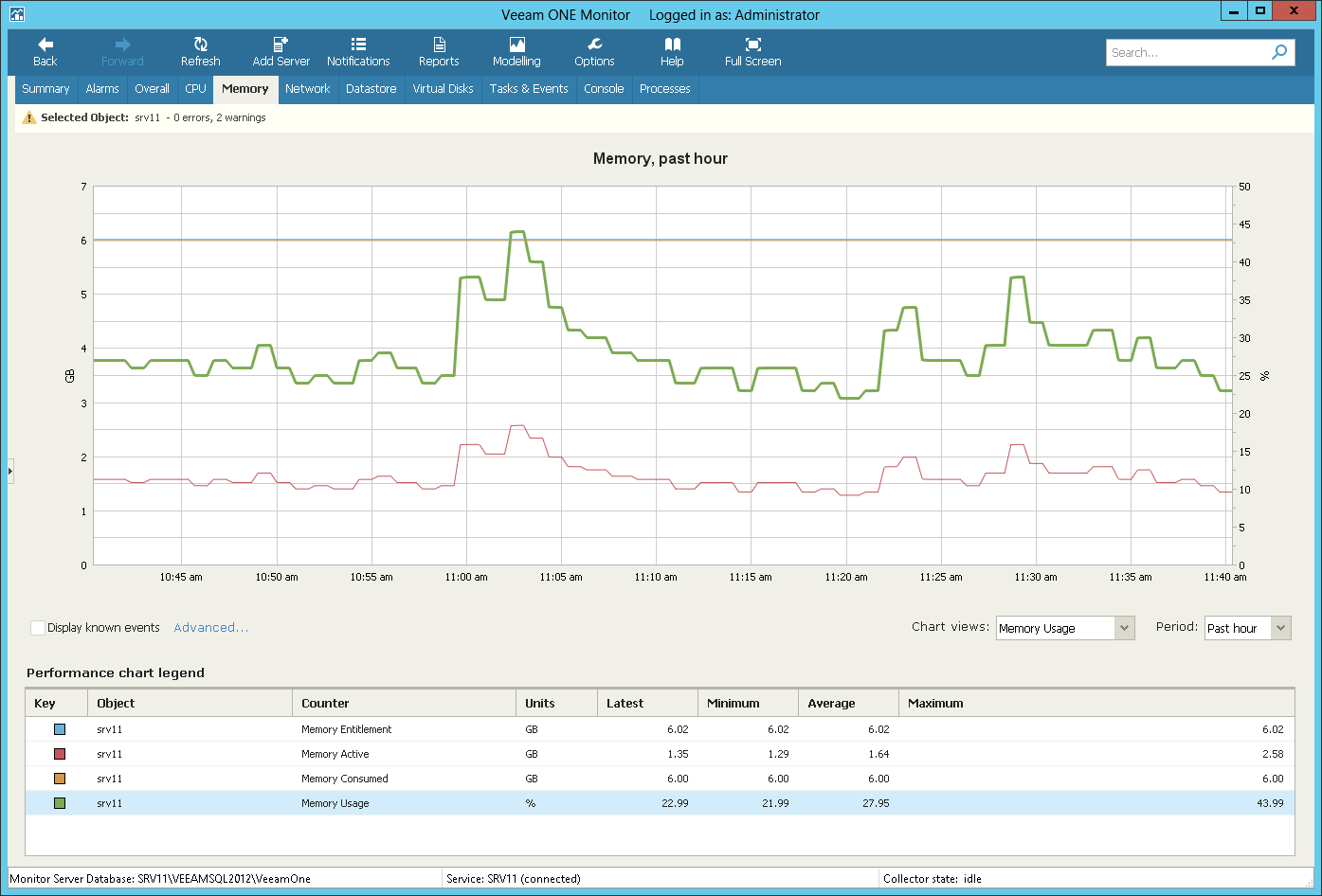Open the Console tab
The height and width of the screenshot is (896, 1322).
604,89
